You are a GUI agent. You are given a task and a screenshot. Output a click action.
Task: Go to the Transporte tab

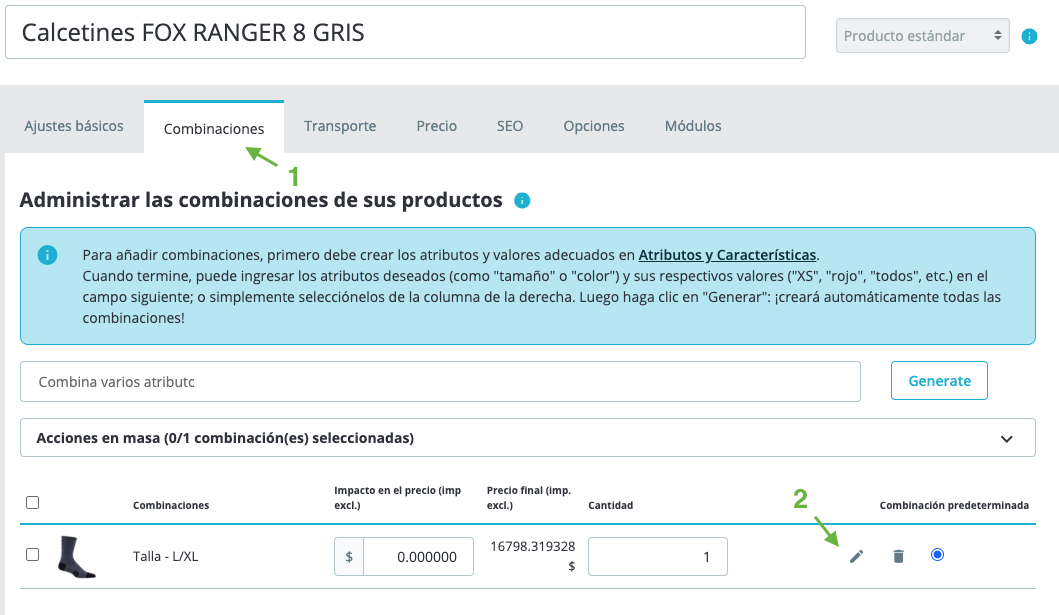tap(340, 126)
